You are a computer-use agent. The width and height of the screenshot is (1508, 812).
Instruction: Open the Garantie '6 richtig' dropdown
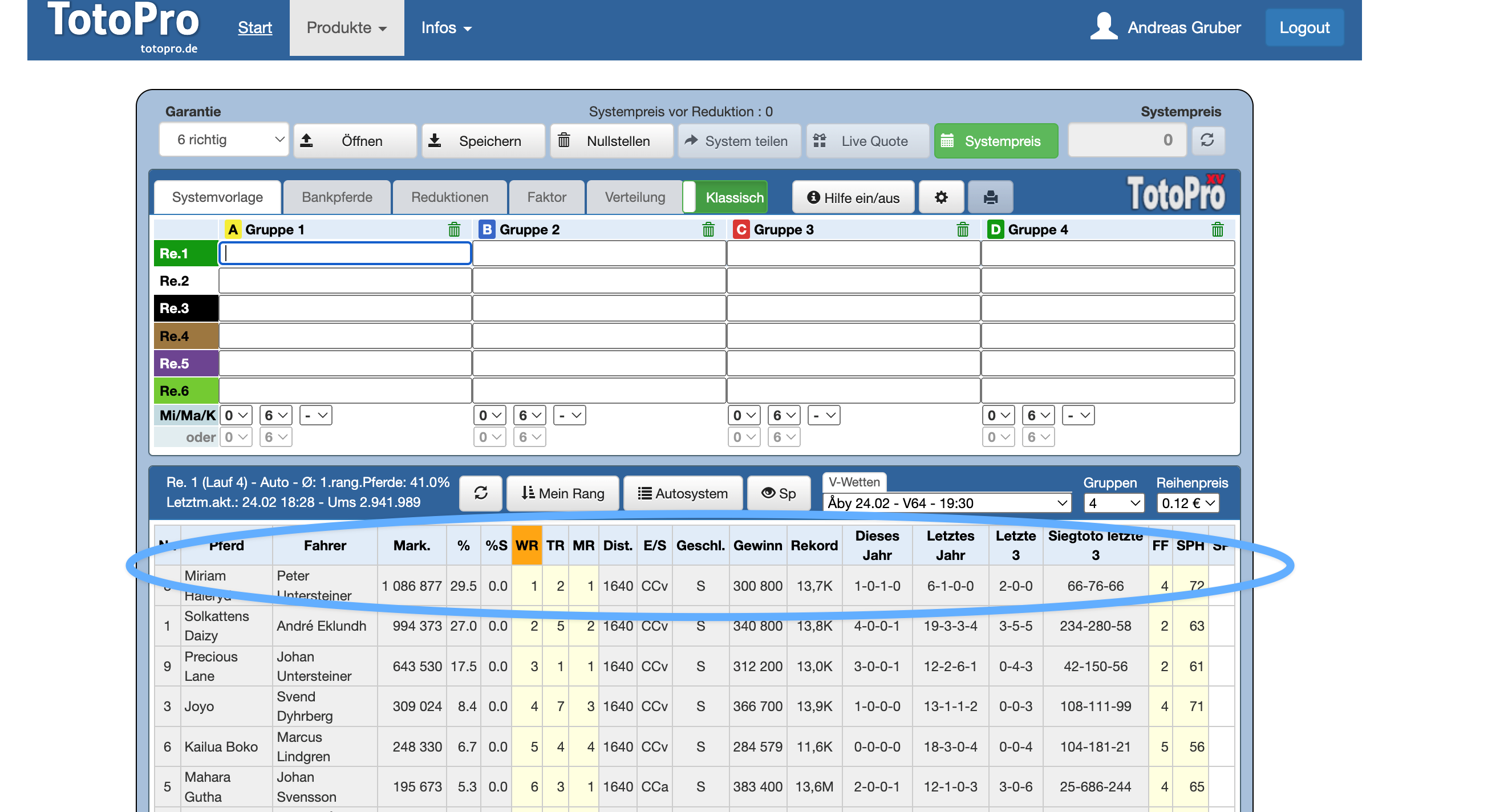click(x=224, y=140)
